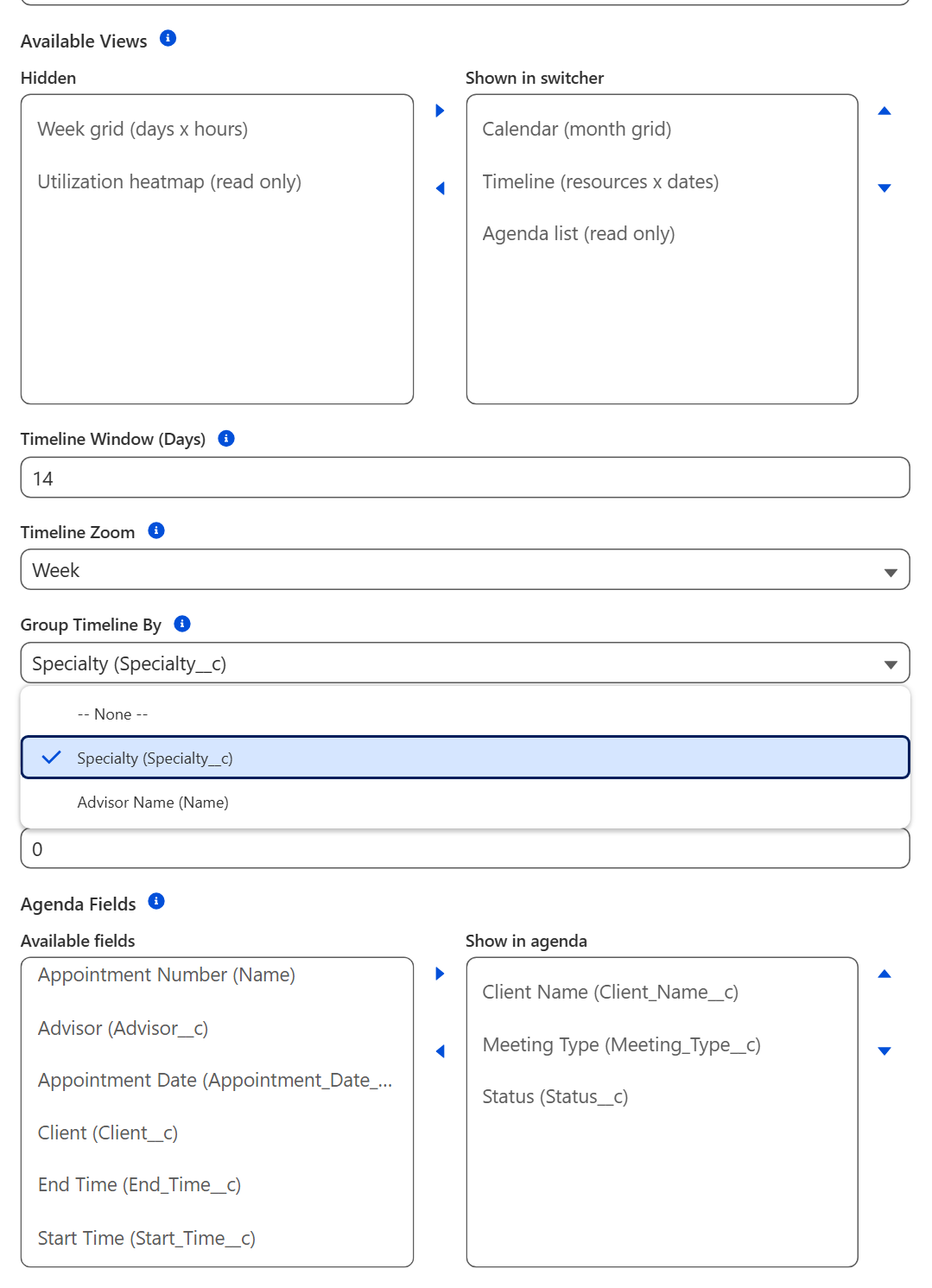Open the Timeline Zoom dropdown showing Week
932x1288 pixels.
[x=465, y=570]
